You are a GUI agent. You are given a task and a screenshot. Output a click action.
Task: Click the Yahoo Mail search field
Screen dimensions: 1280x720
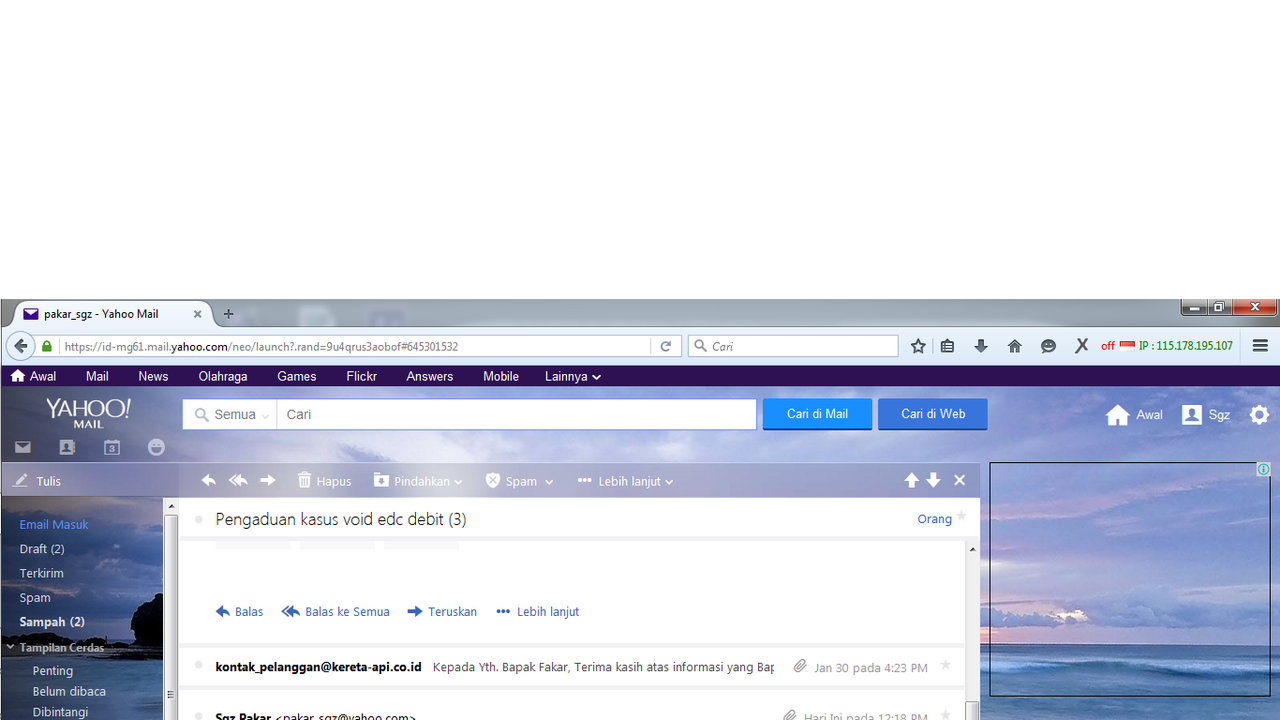516,415
